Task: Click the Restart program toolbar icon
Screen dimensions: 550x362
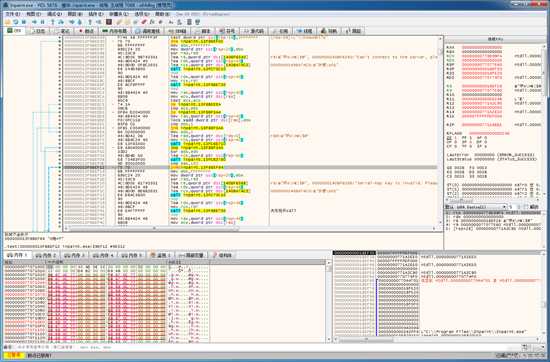Action: pos(16,22)
